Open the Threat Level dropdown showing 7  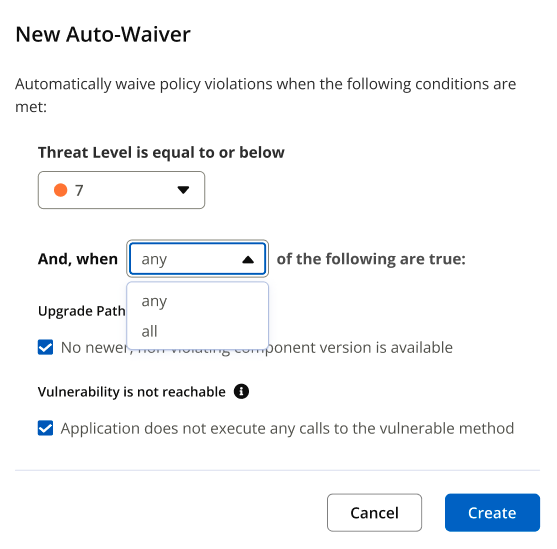tap(121, 190)
